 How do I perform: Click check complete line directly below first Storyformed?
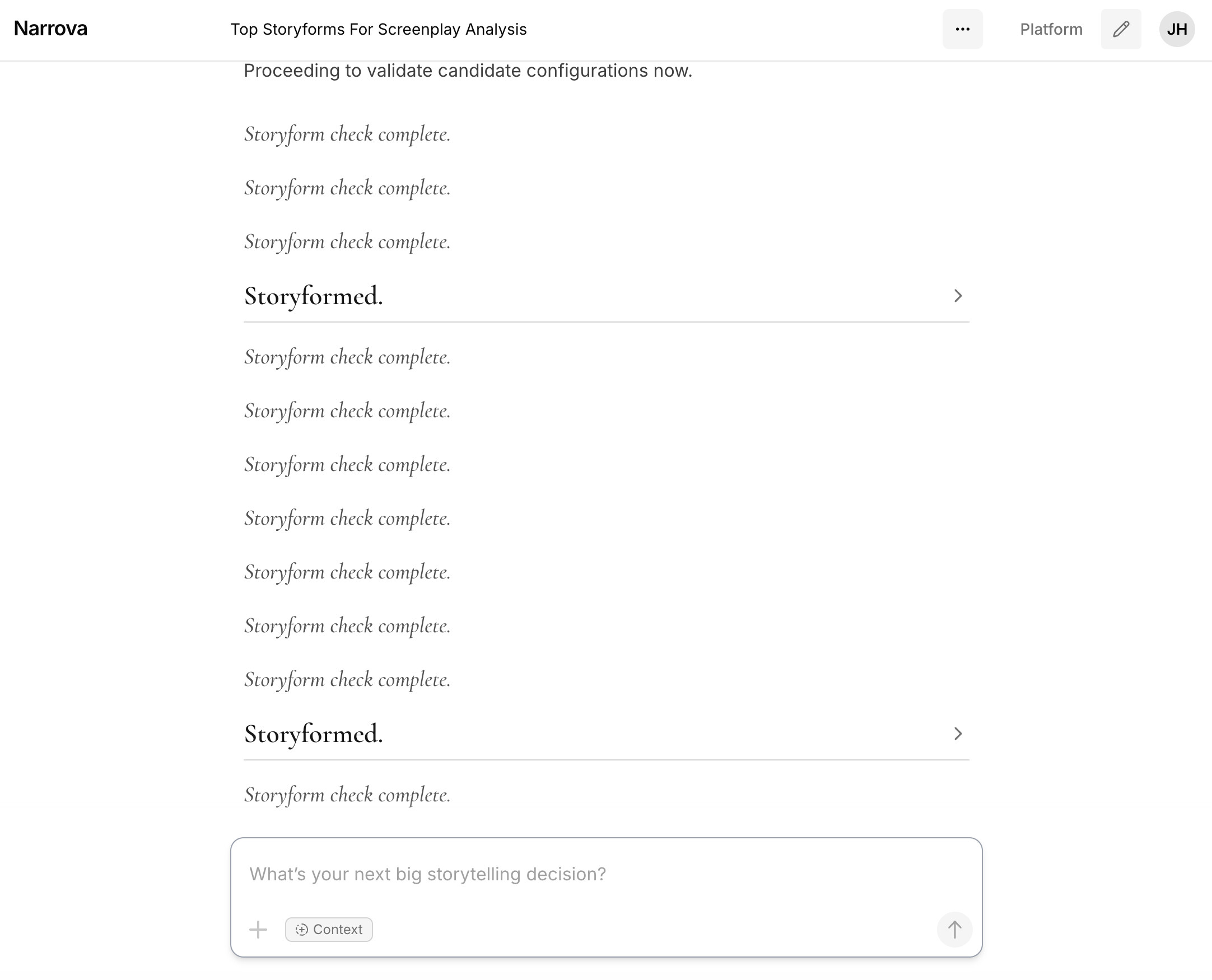[x=347, y=357]
